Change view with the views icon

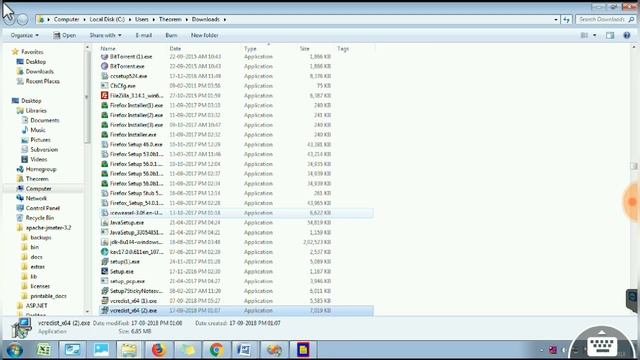[x=584, y=36]
